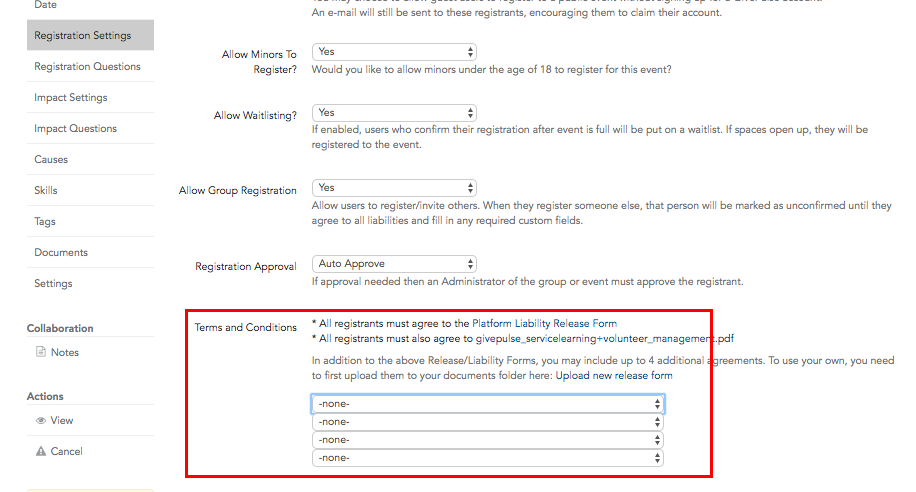This screenshot has height=492, width=916.
Task: Open the third additional agreement -none- dropdown
Action: click(x=488, y=440)
